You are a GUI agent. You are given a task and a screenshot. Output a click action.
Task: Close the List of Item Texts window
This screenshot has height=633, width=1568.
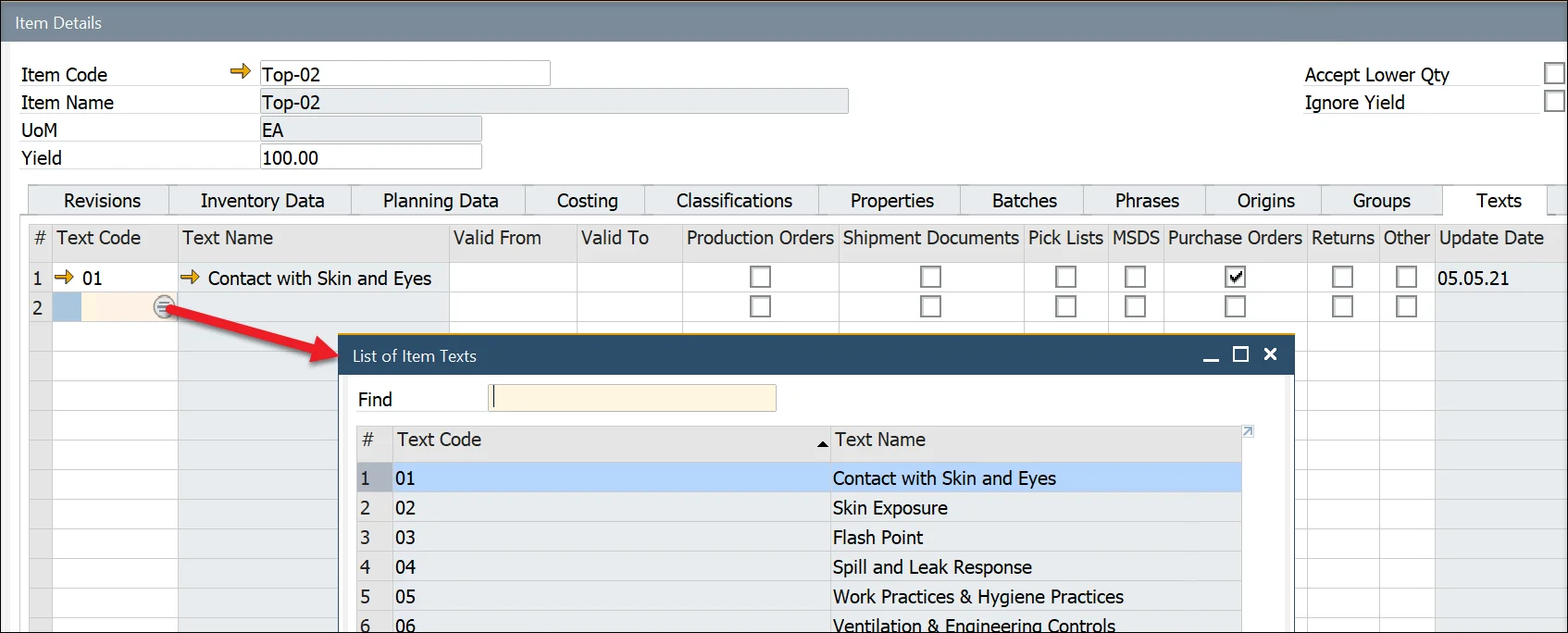click(1271, 354)
